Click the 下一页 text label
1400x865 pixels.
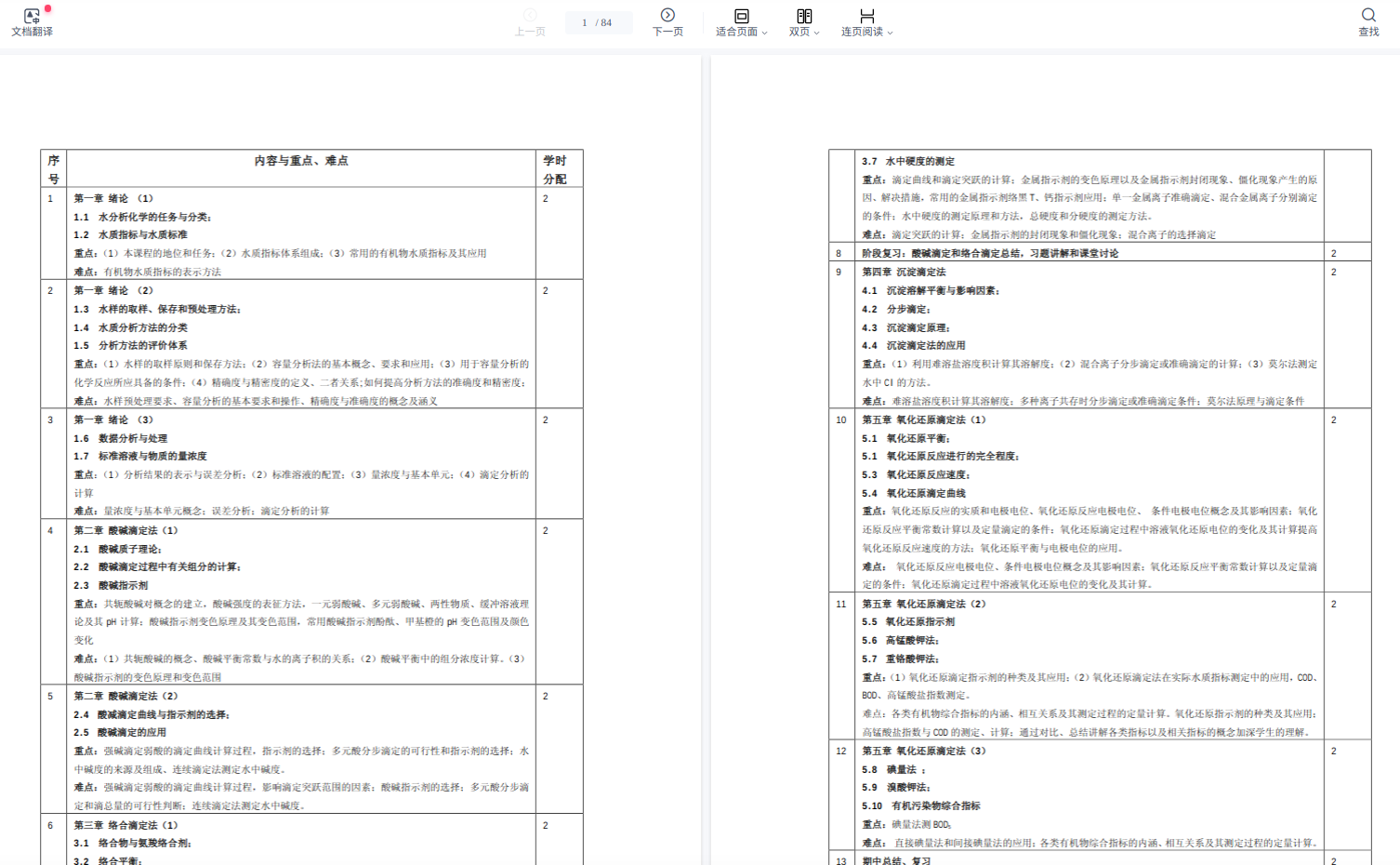point(667,32)
